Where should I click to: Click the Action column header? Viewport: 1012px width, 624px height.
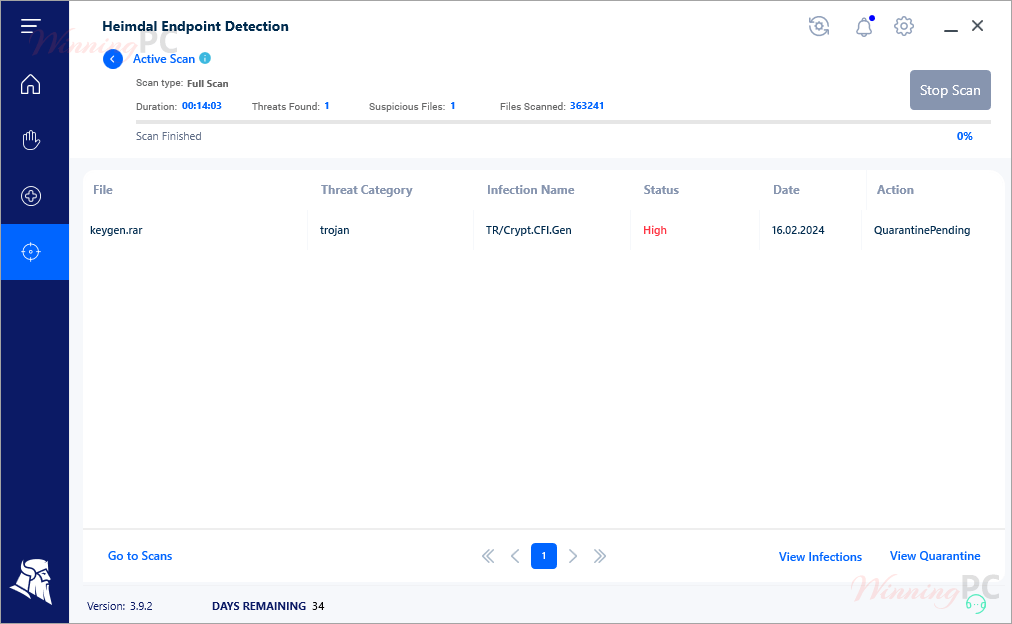point(895,190)
